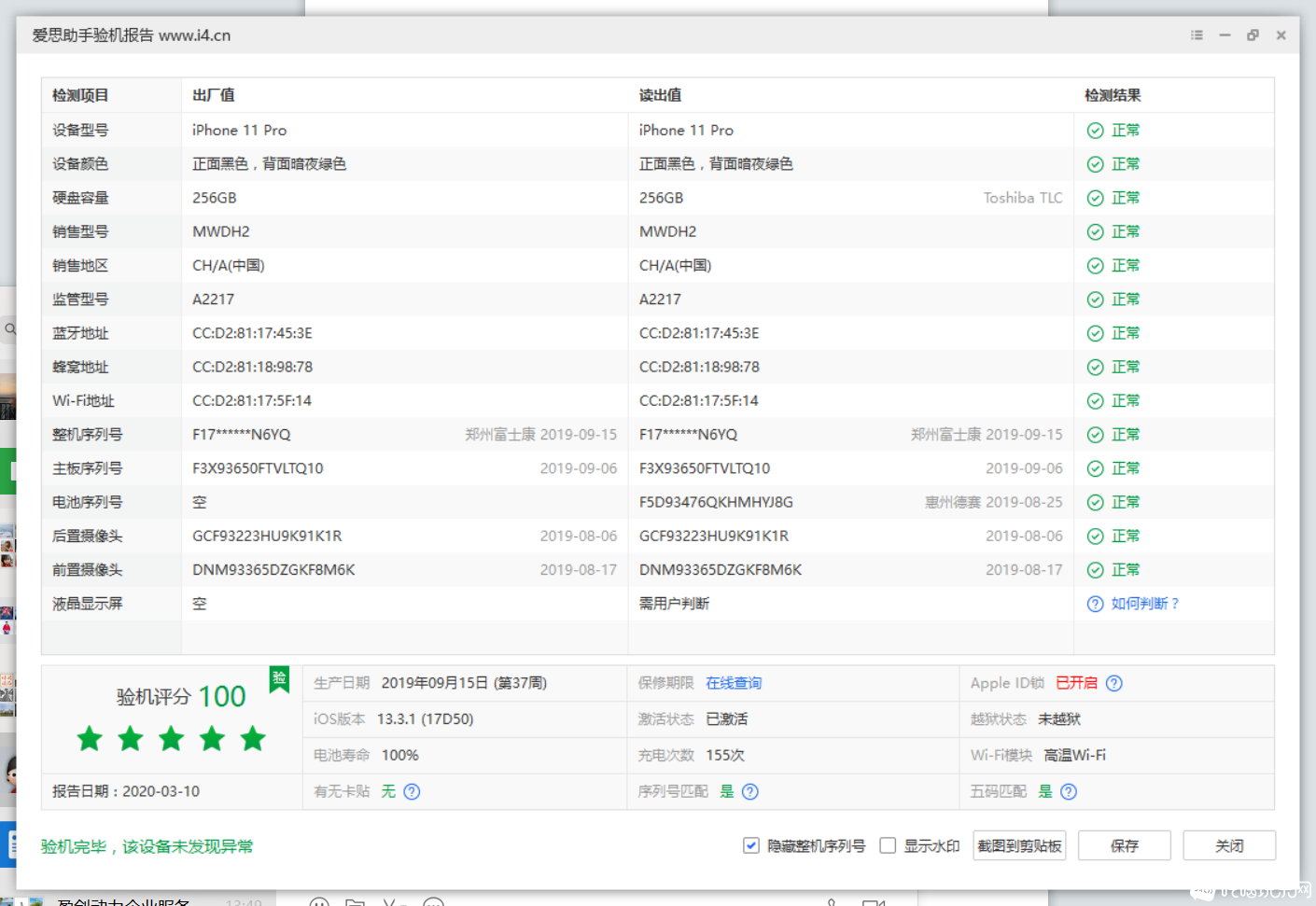Click the first green rating star

click(x=90, y=739)
